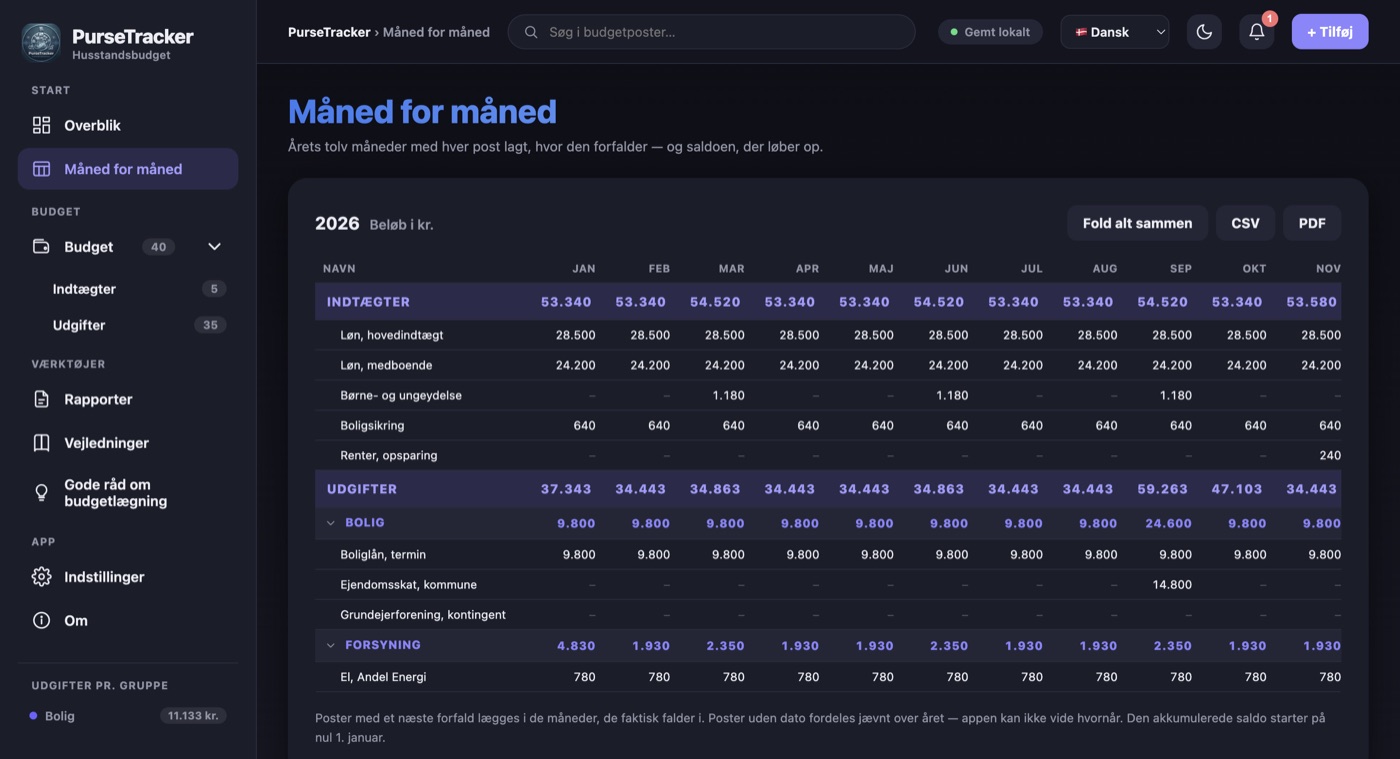Click the NOV column header
This screenshot has height=759, width=1400.
point(1328,269)
